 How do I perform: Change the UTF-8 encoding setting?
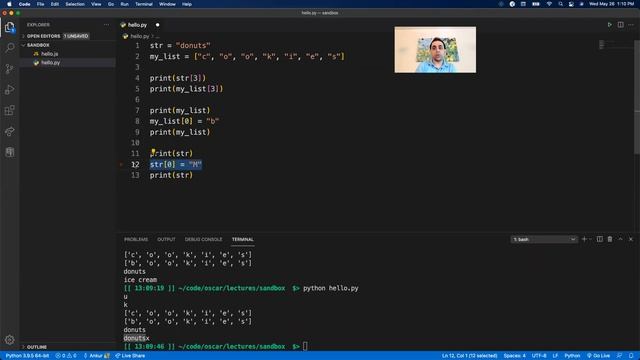(x=539, y=356)
